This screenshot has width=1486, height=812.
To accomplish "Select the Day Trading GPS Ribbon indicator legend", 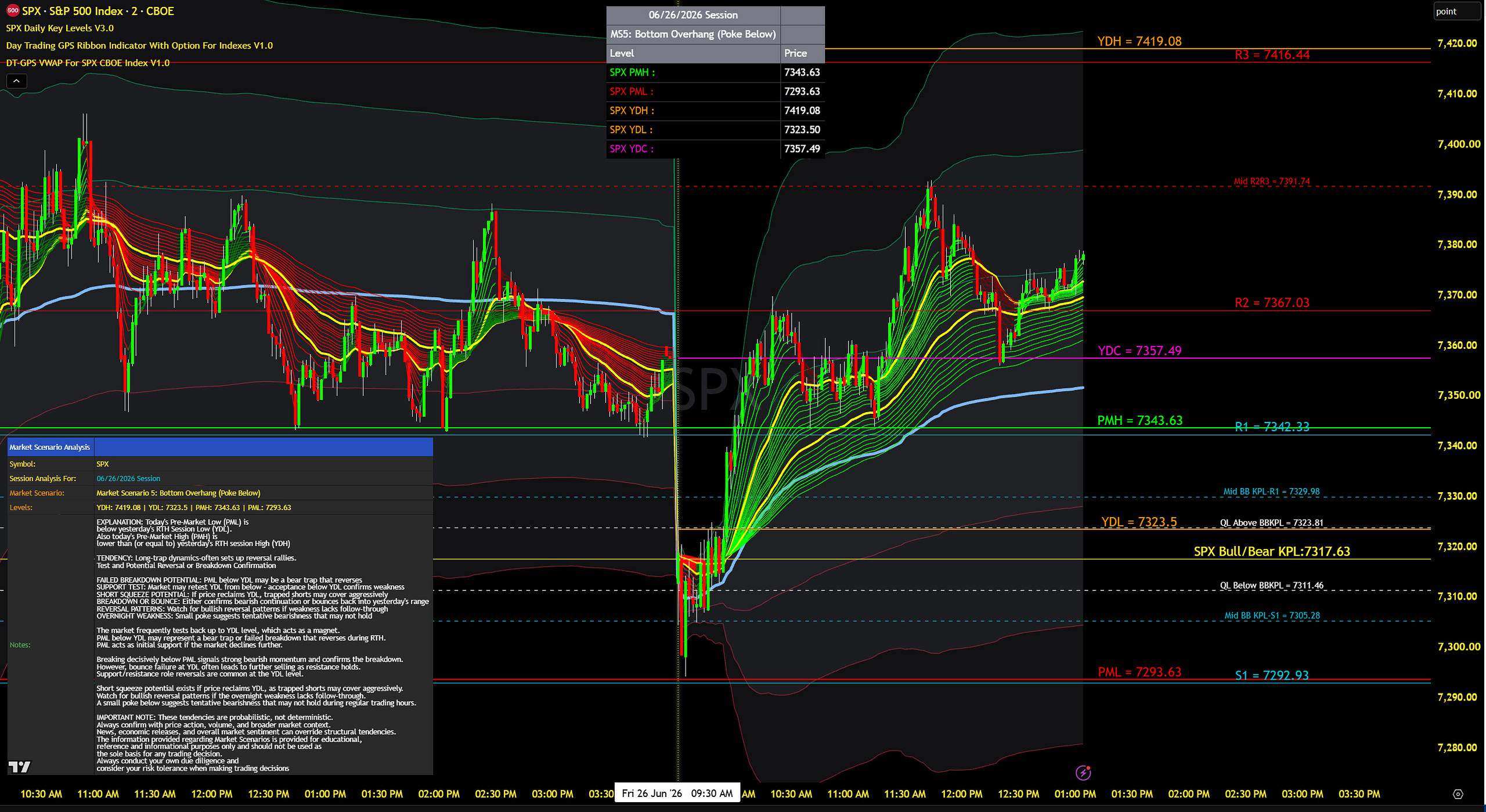I will coord(139,45).
